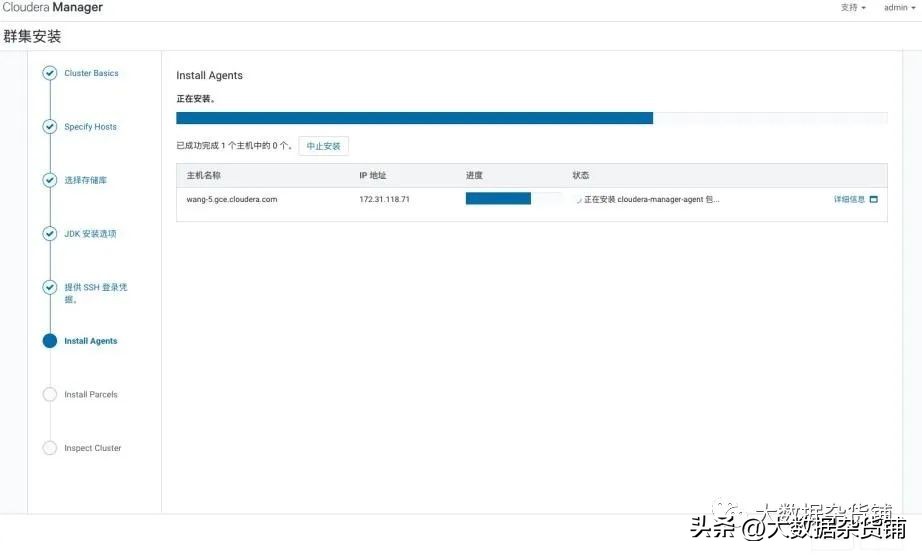Image resolution: width=922 pixels, height=555 pixels.
Task: Open the 支持 dropdown menu
Action: pos(853,8)
